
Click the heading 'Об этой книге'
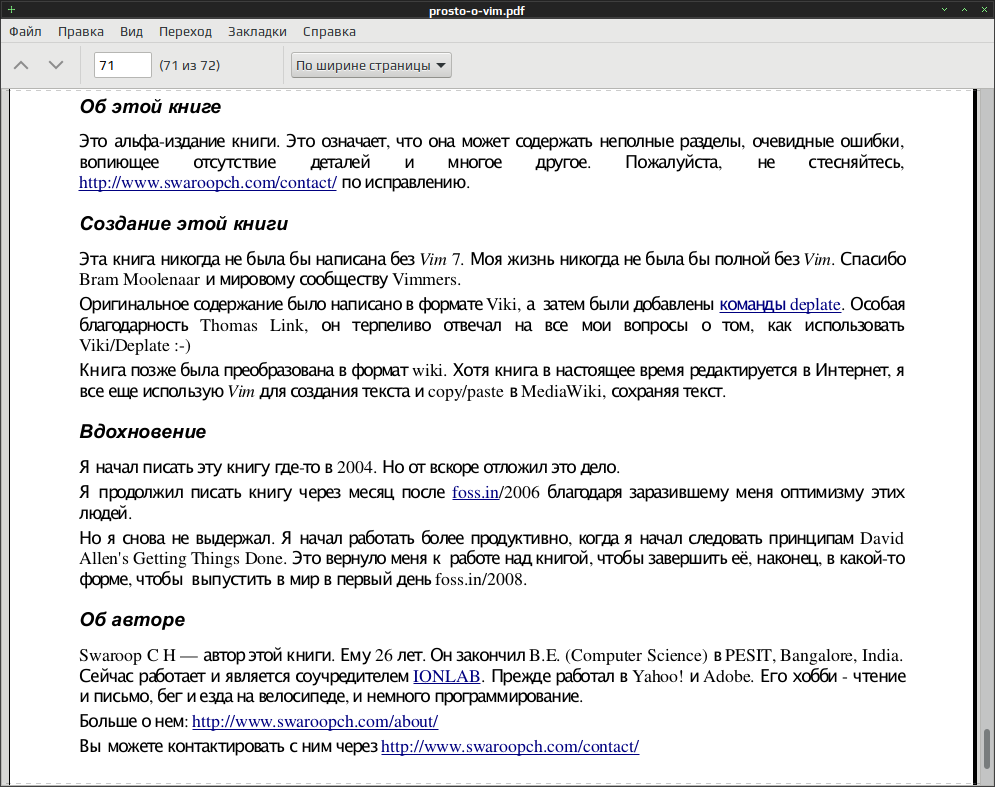click(x=150, y=107)
